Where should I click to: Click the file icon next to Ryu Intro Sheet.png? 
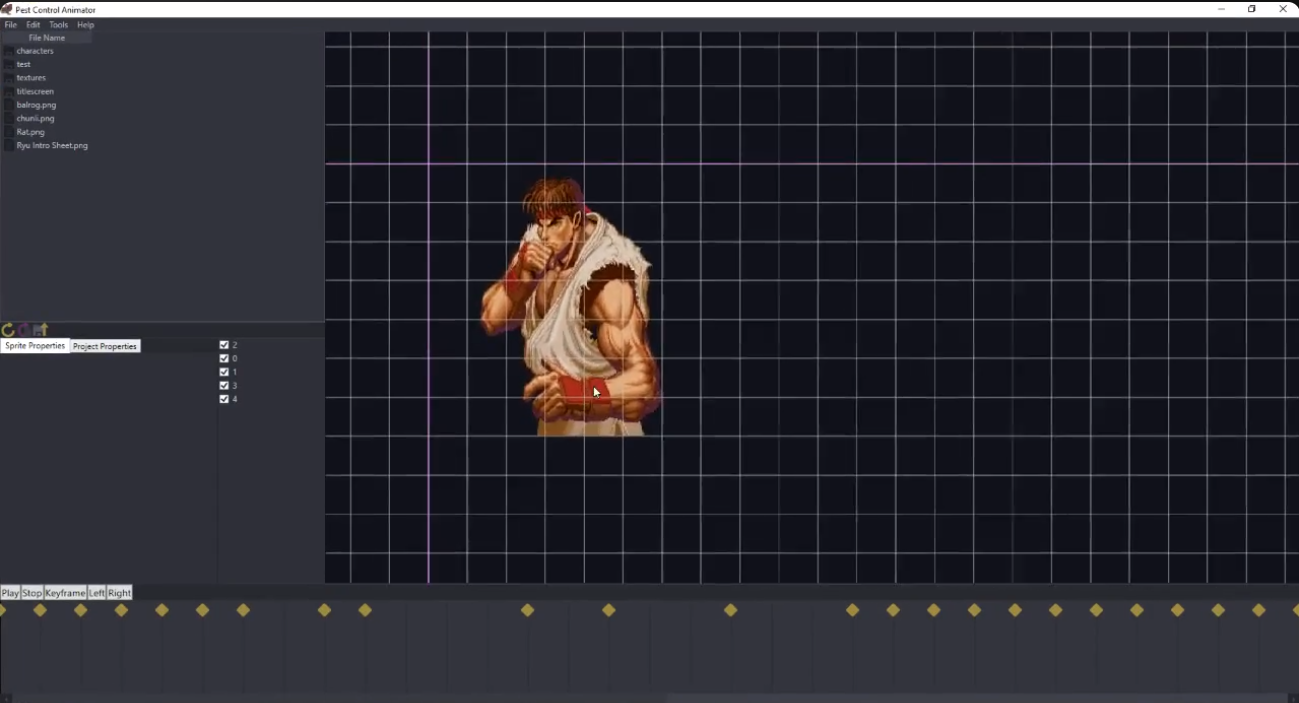coord(8,145)
